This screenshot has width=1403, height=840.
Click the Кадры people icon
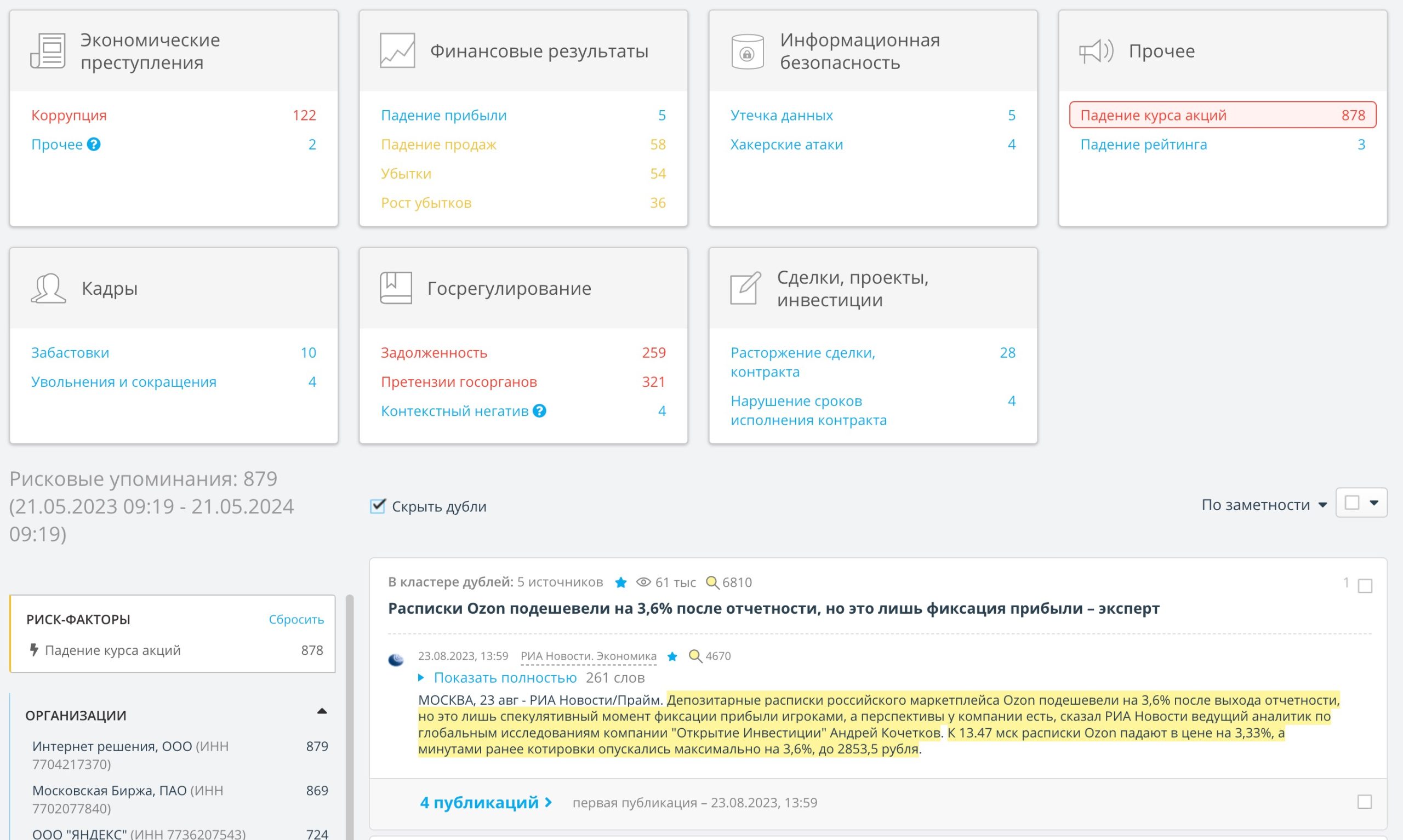click(48, 288)
